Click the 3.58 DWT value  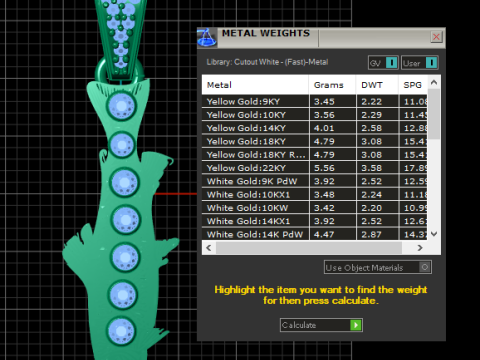point(371,168)
